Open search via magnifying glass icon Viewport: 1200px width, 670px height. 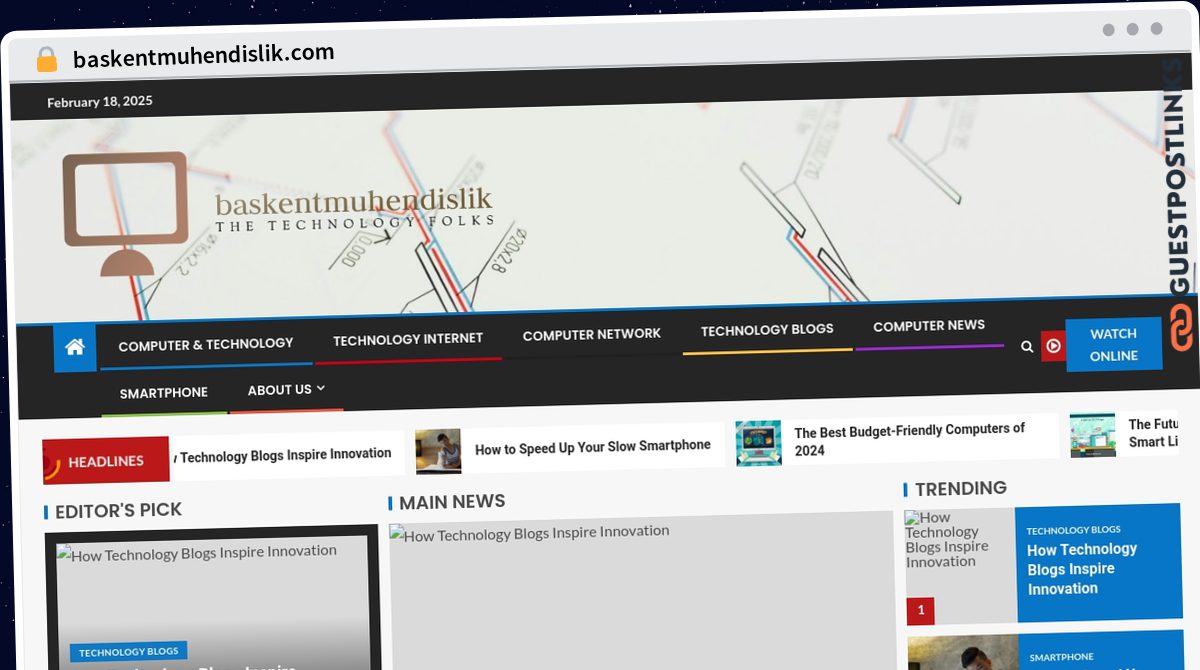1027,346
